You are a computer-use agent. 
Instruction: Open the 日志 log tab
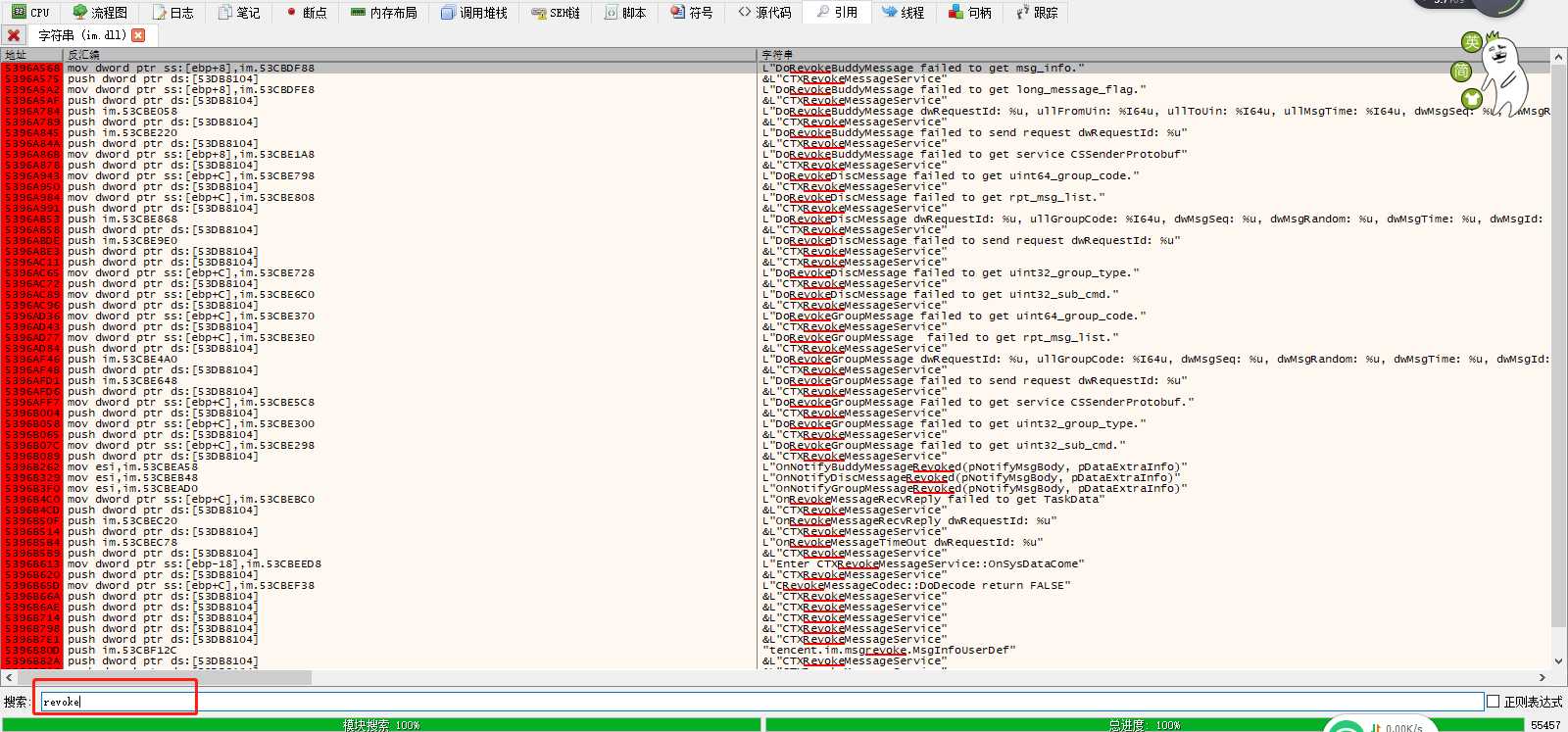pos(173,13)
